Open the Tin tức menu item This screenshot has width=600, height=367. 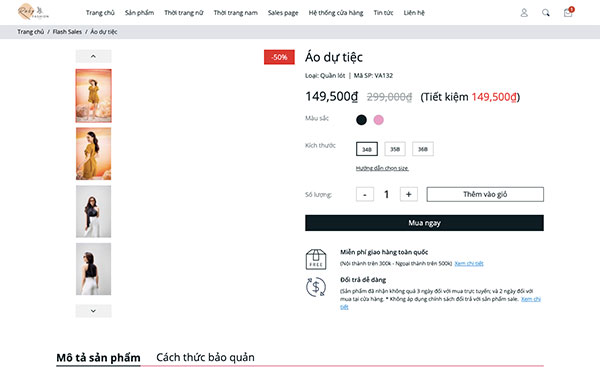(383, 13)
